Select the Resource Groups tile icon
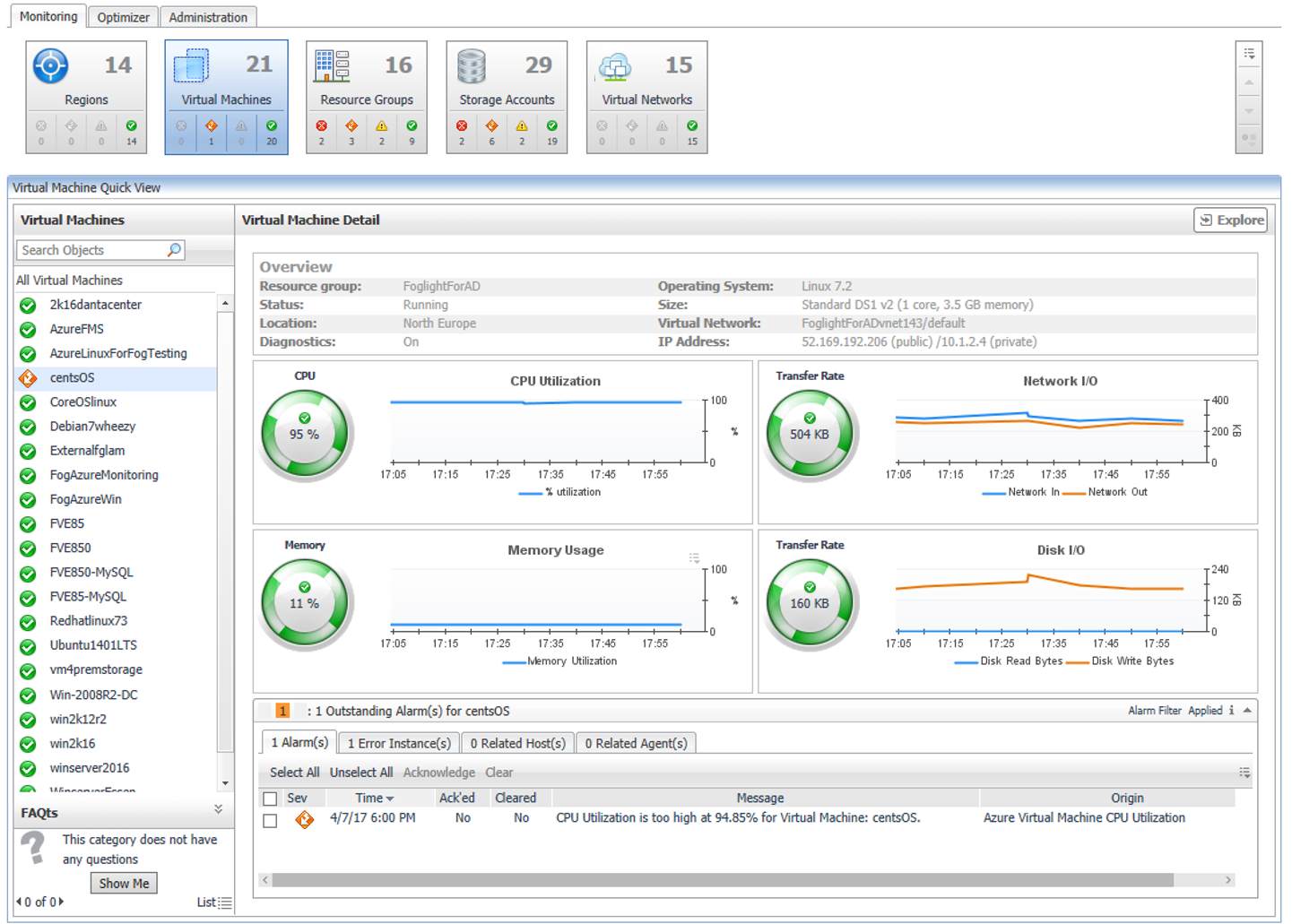The height and width of the screenshot is (924, 1292). pos(332,66)
